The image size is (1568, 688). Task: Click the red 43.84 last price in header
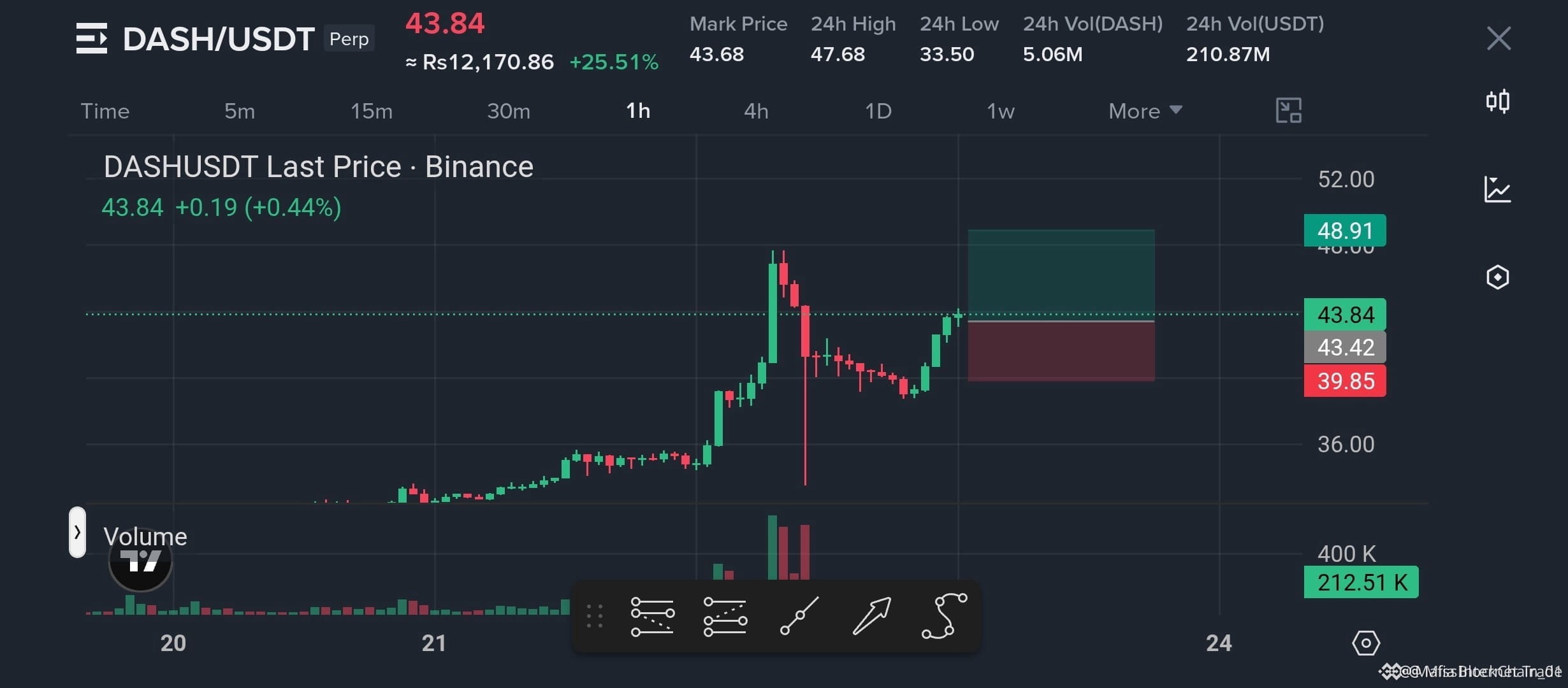(x=445, y=24)
